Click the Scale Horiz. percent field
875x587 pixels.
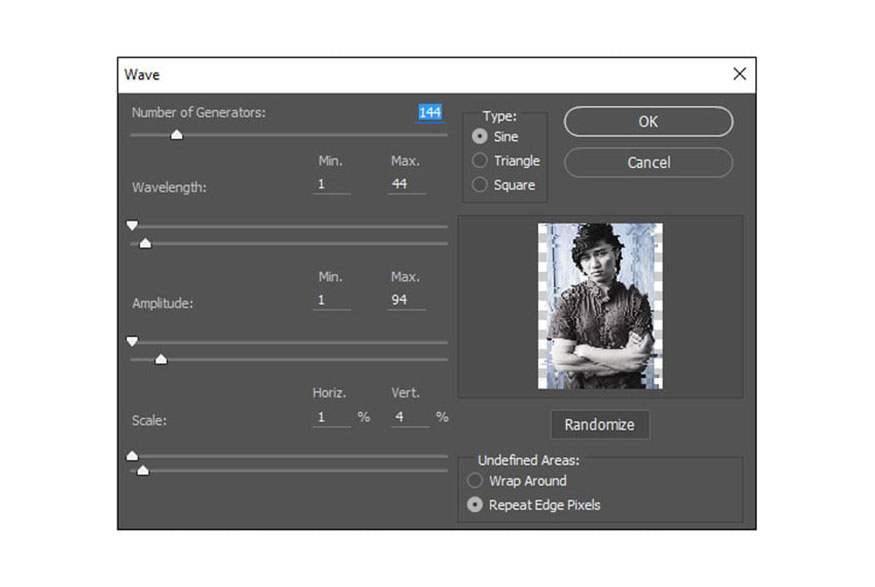[x=331, y=417]
